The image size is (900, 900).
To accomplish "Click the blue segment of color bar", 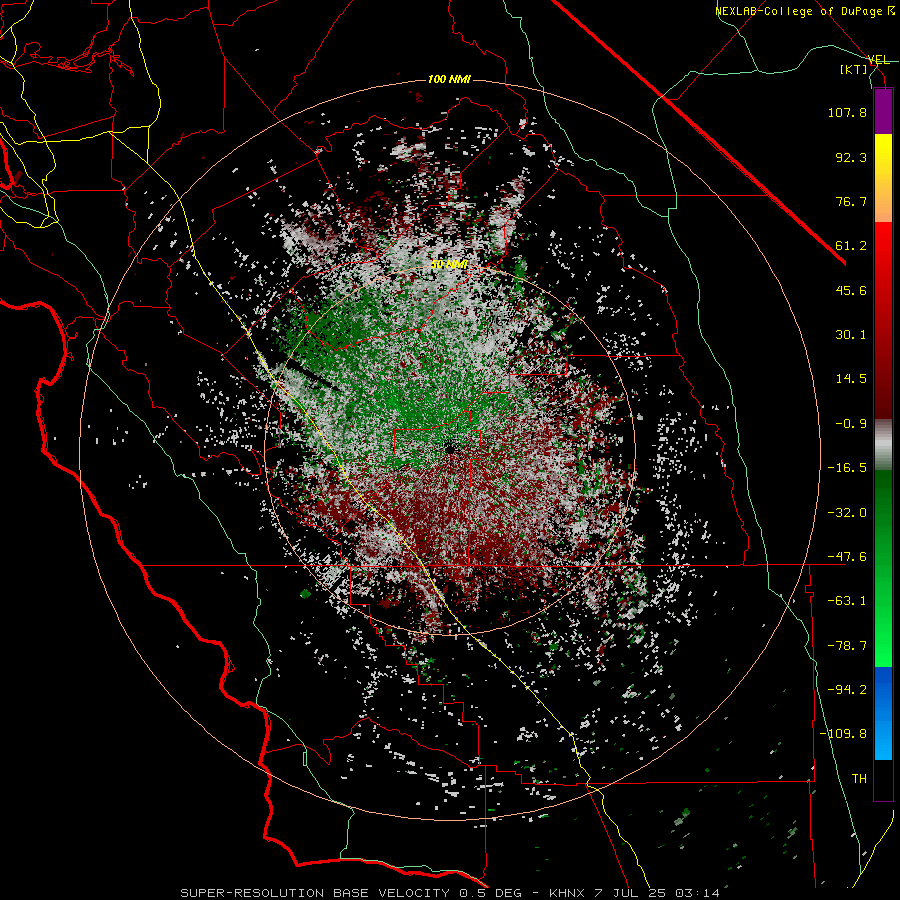I will 883,713.
